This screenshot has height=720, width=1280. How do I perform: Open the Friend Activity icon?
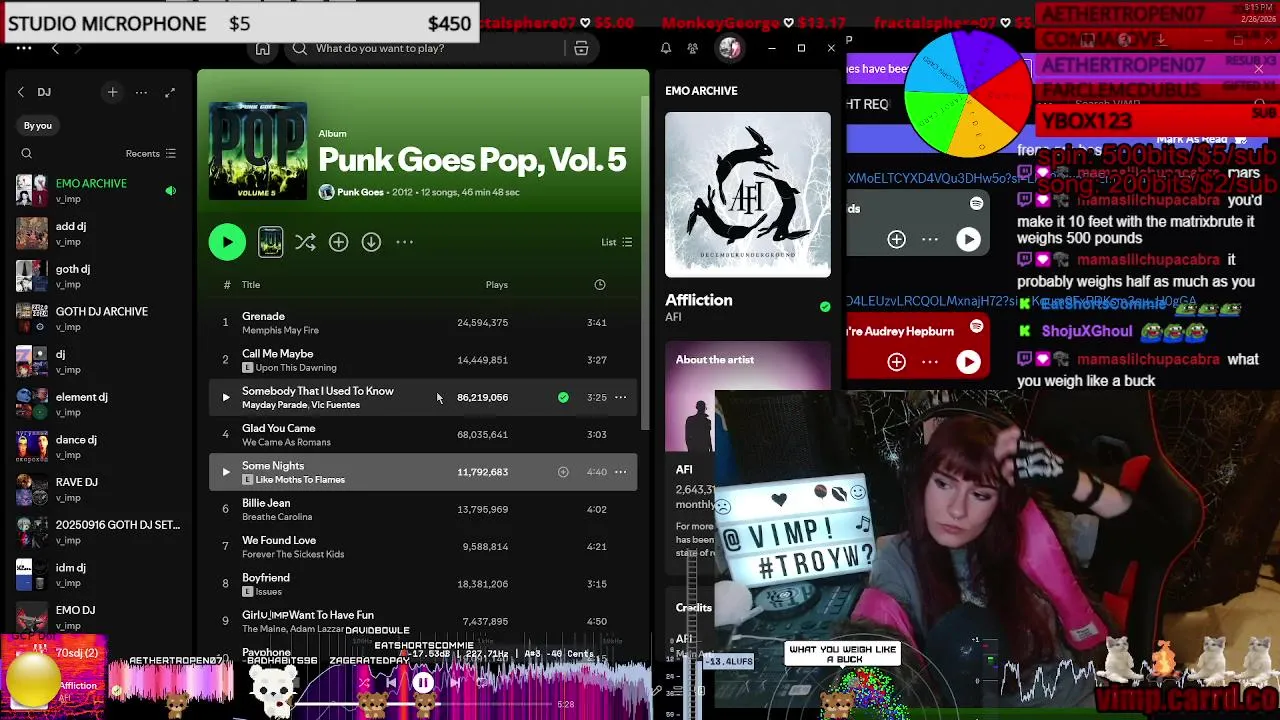[692, 48]
